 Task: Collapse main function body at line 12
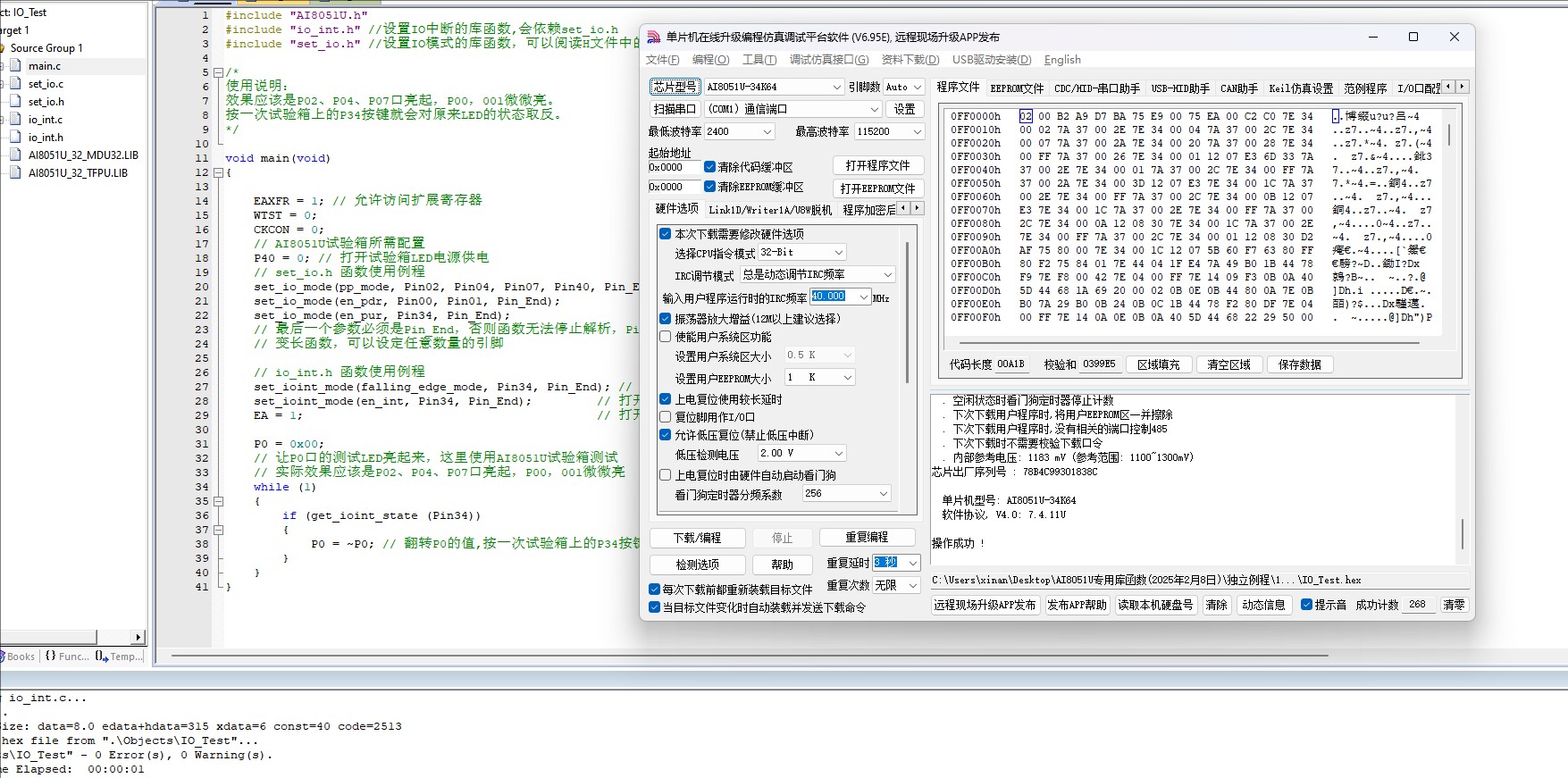click(218, 172)
